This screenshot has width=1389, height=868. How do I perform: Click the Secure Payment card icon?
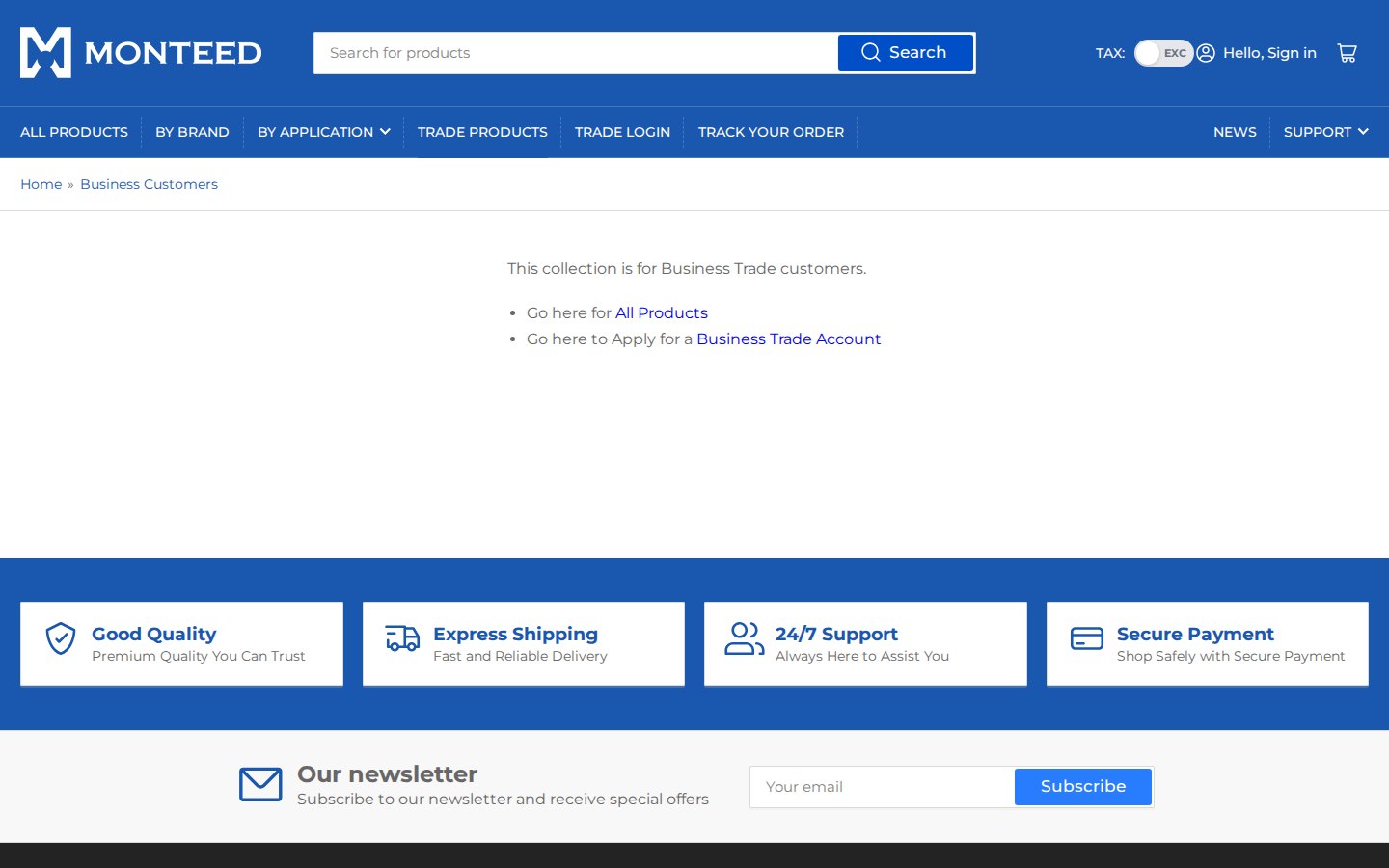[x=1087, y=638]
